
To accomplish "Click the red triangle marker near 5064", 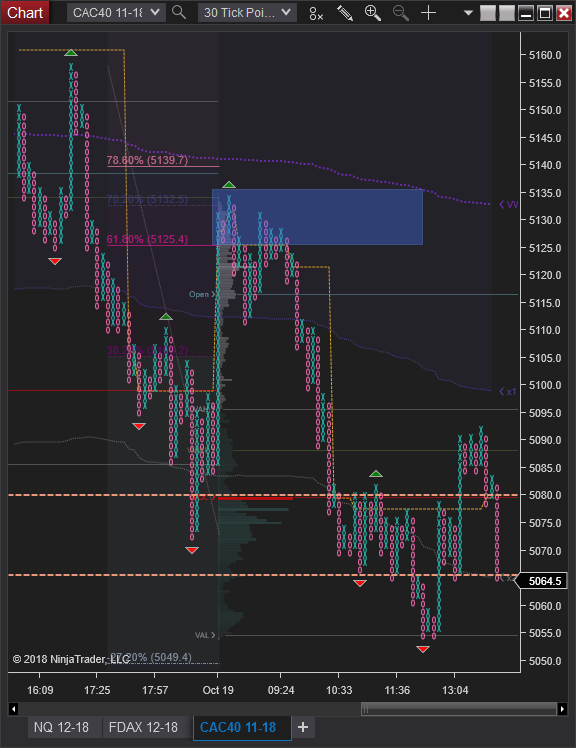I will coord(360,583).
